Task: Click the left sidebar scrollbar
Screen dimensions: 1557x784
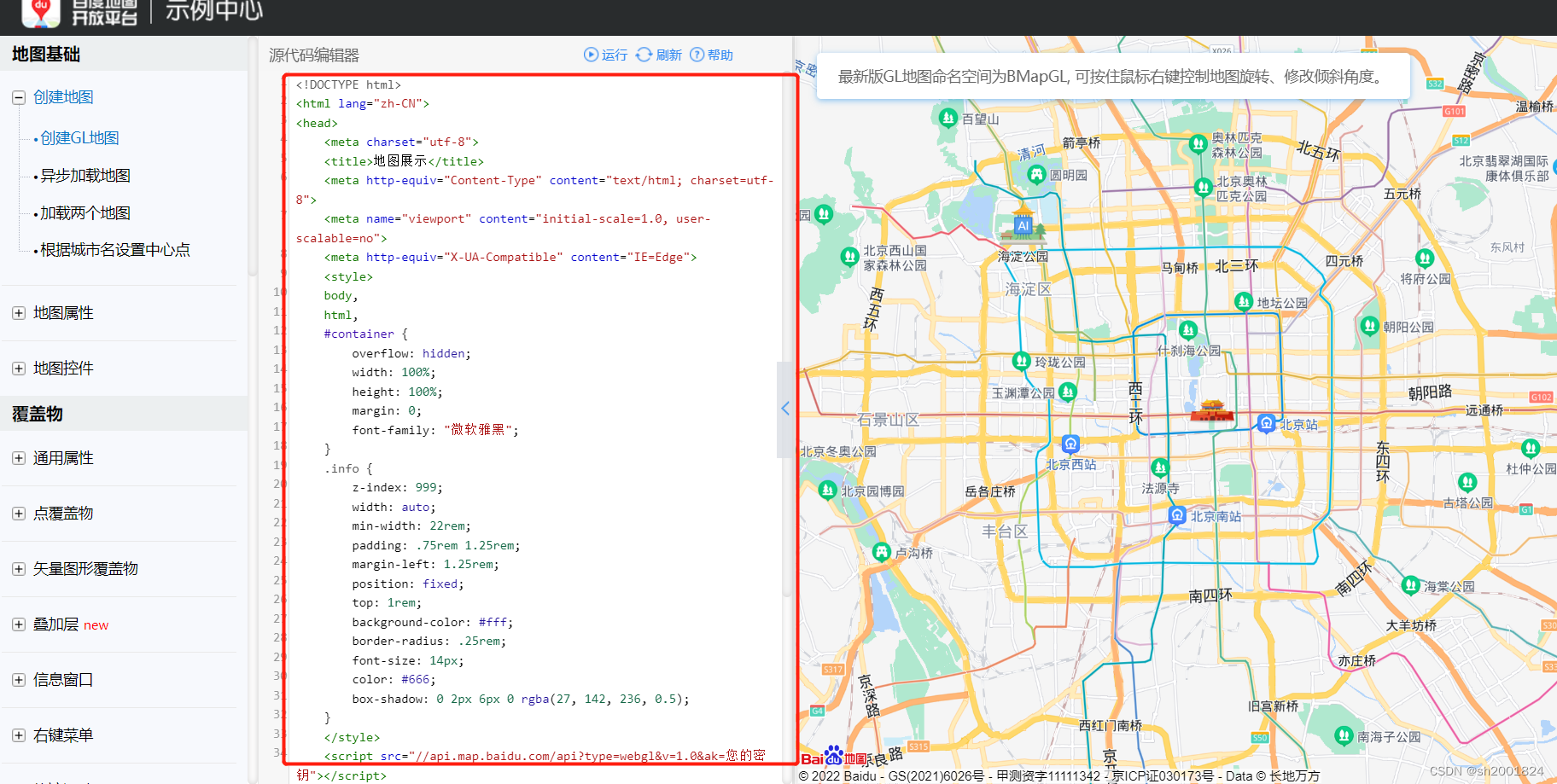Action: (x=253, y=155)
